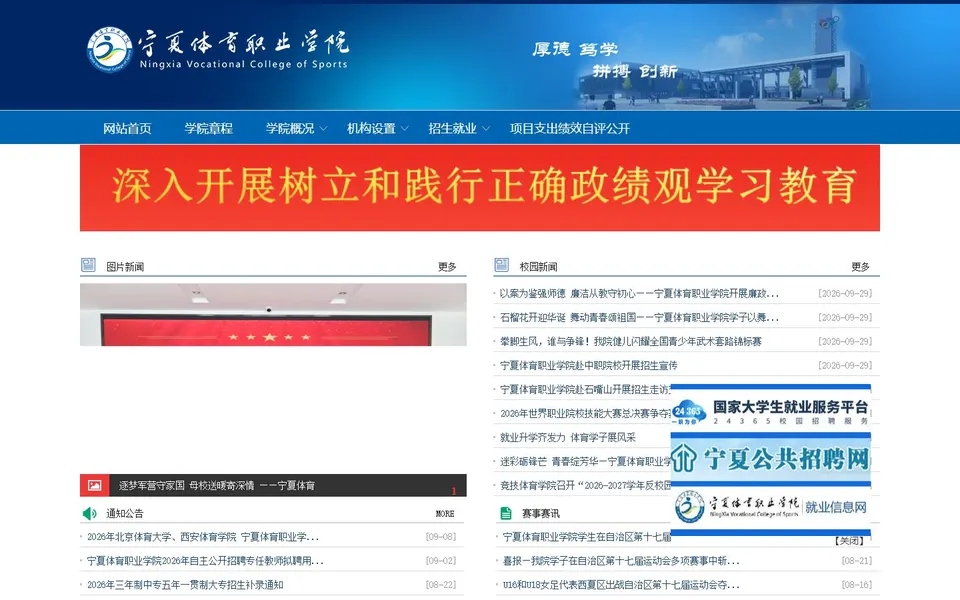Screen dimensions: 960x600
Task: Click the 赛事赛讯 green document icon
Action: click(x=506, y=513)
